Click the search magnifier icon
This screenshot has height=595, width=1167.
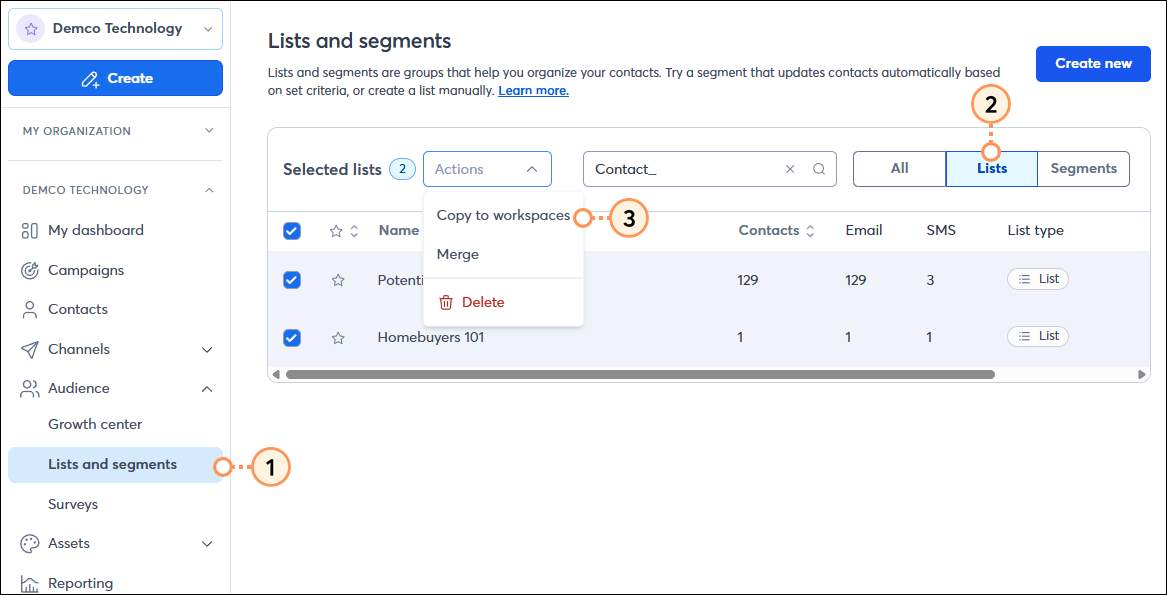(819, 169)
